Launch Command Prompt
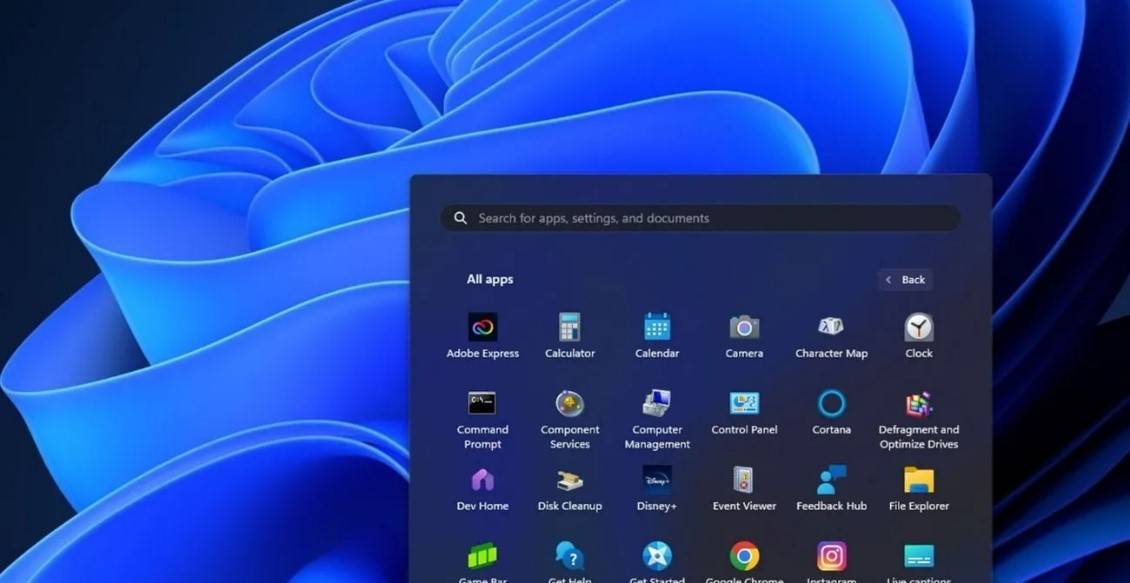Screen dimensions: 1130x583 tap(482, 404)
